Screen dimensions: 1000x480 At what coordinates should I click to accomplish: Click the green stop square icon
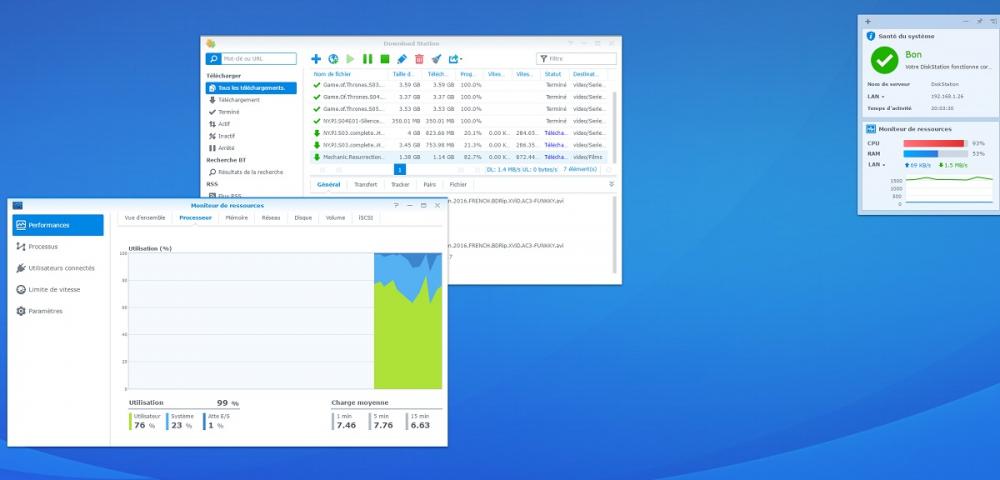(x=385, y=59)
